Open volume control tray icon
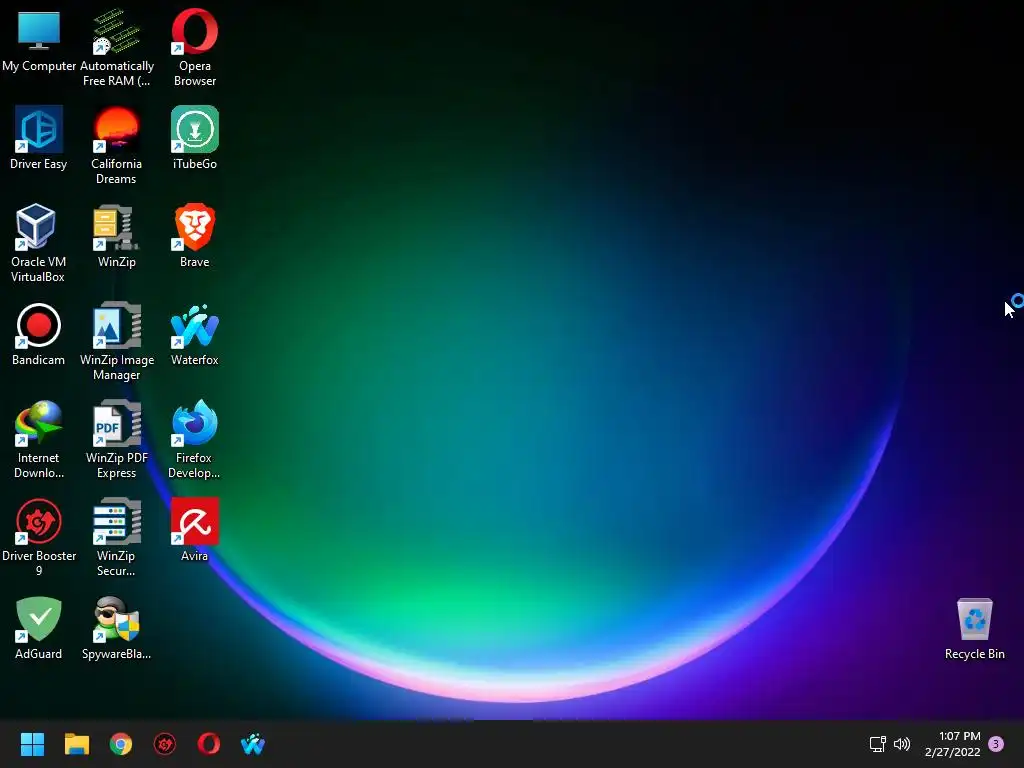This screenshot has width=1024, height=768. point(902,744)
